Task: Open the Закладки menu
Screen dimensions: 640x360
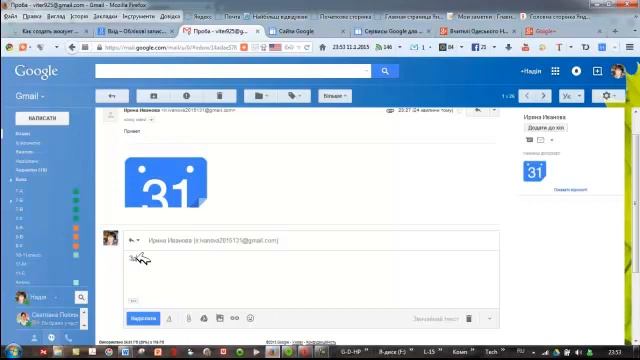Action: pos(105,16)
